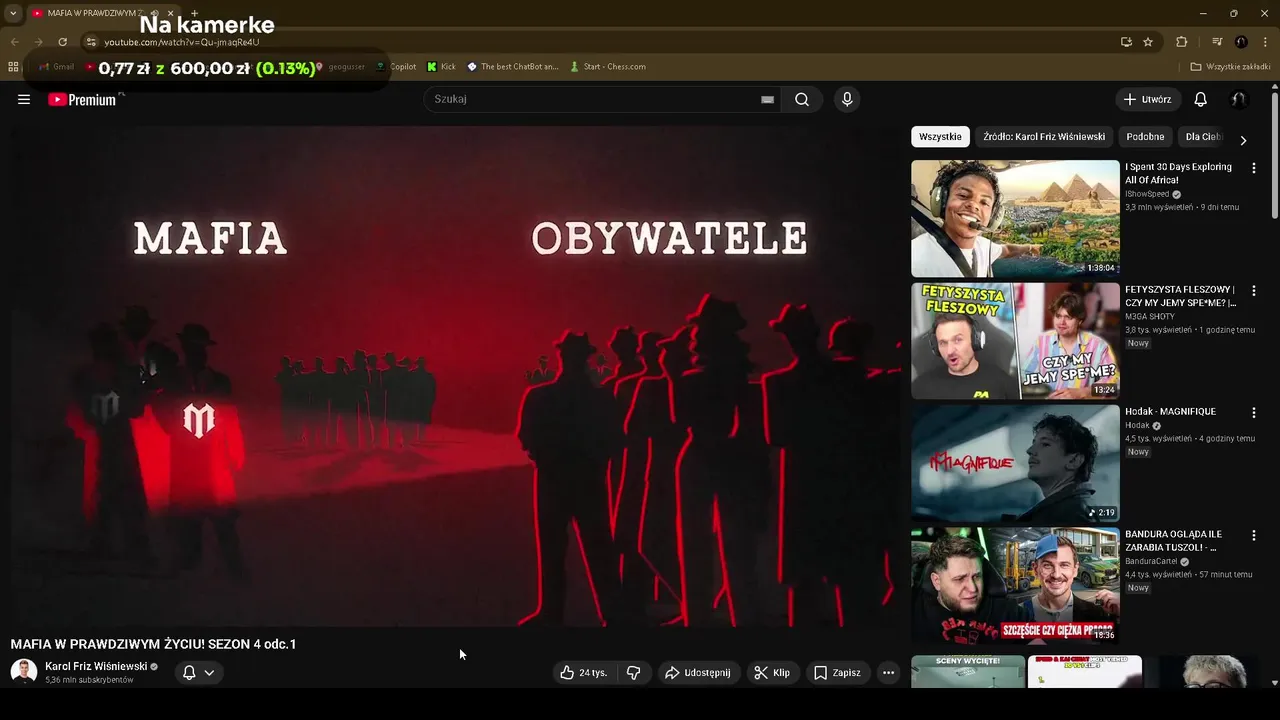The height and width of the screenshot is (720, 1280).
Task: Open the Chrome apps grid in bookmarks bar
Action: point(13,67)
